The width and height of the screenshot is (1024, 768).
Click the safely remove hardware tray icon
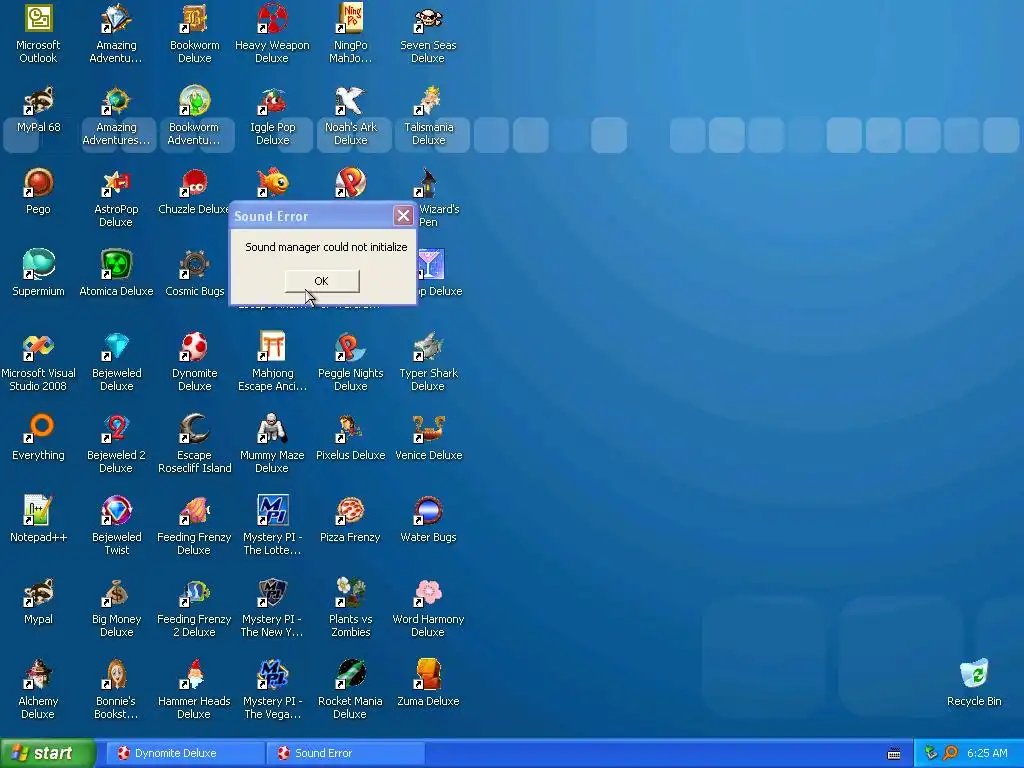(931, 753)
